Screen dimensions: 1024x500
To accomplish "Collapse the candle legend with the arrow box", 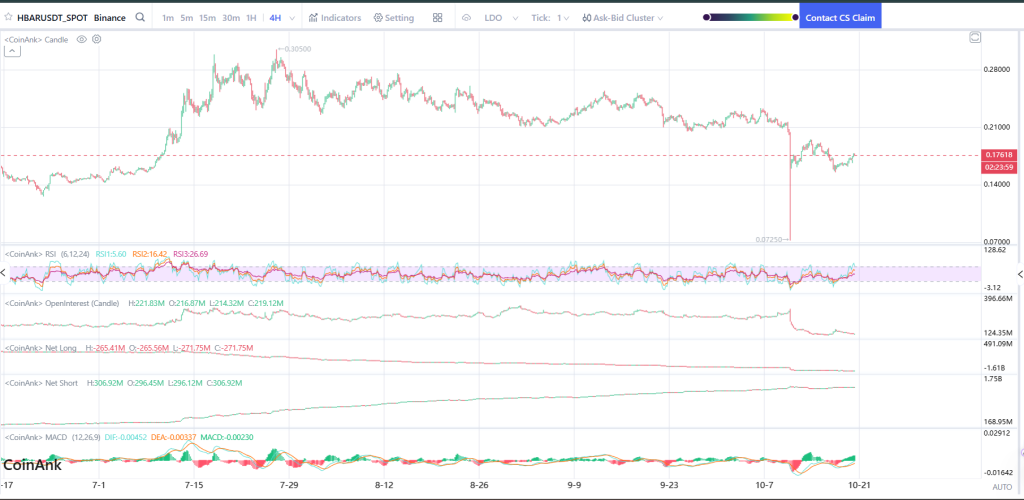I will (x=13, y=51).
